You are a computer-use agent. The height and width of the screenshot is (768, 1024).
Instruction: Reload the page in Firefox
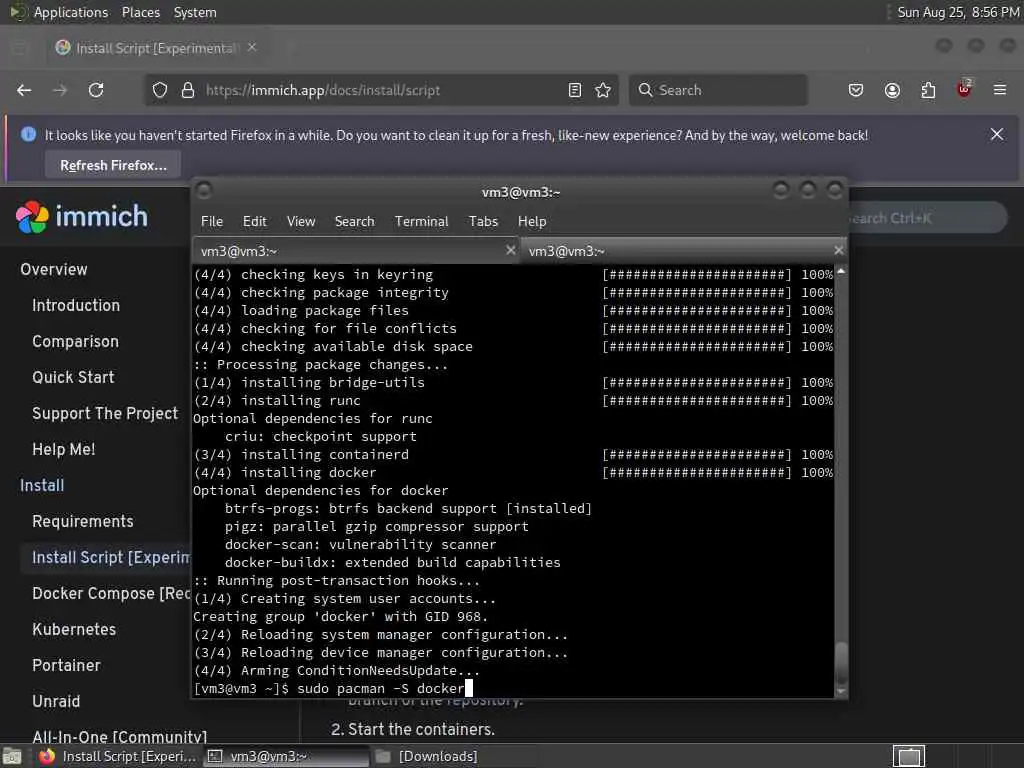pyautogui.click(x=96, y=90)
